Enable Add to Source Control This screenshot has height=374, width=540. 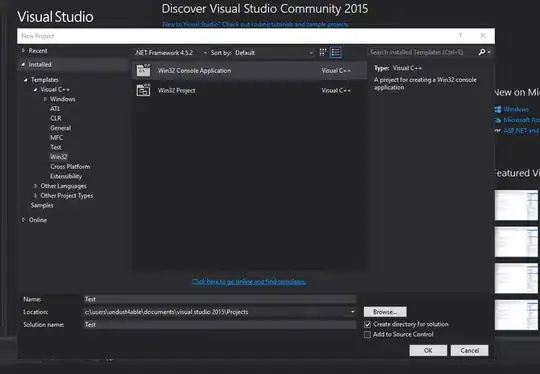coord(367,334)
